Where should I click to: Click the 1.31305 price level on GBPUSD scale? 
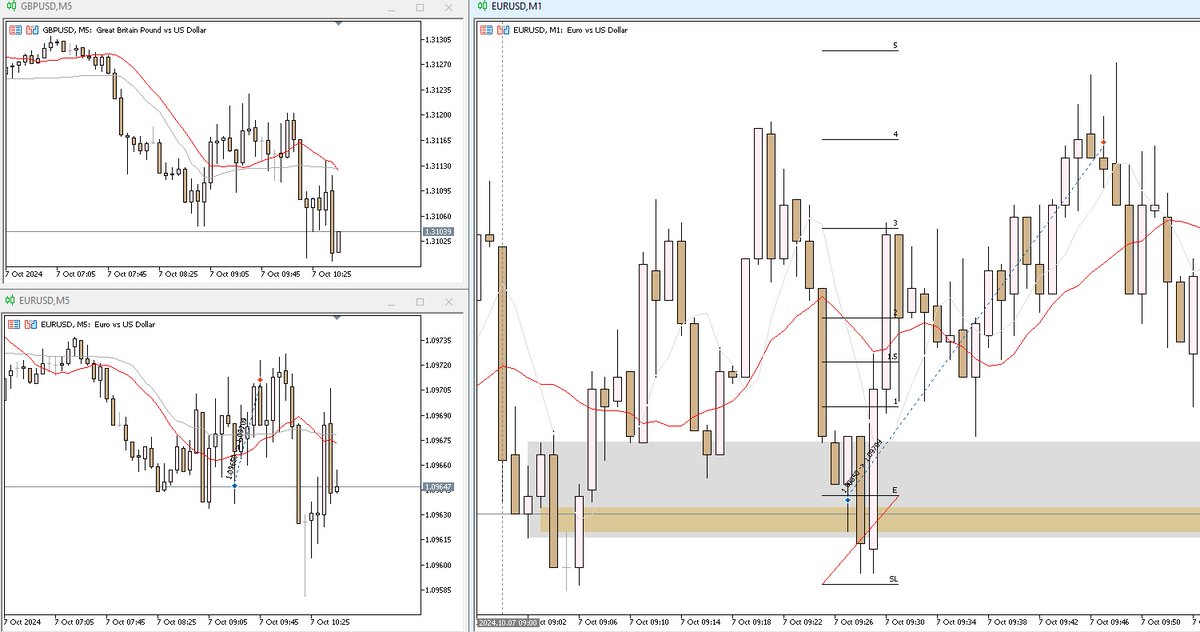437,40
